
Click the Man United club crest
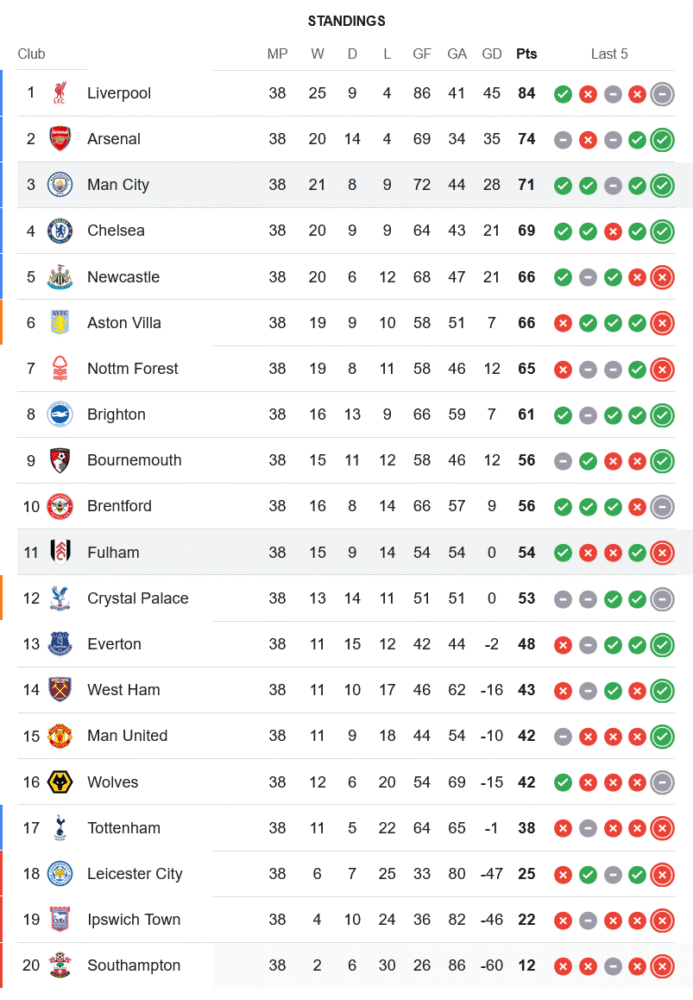pos(60,736)
